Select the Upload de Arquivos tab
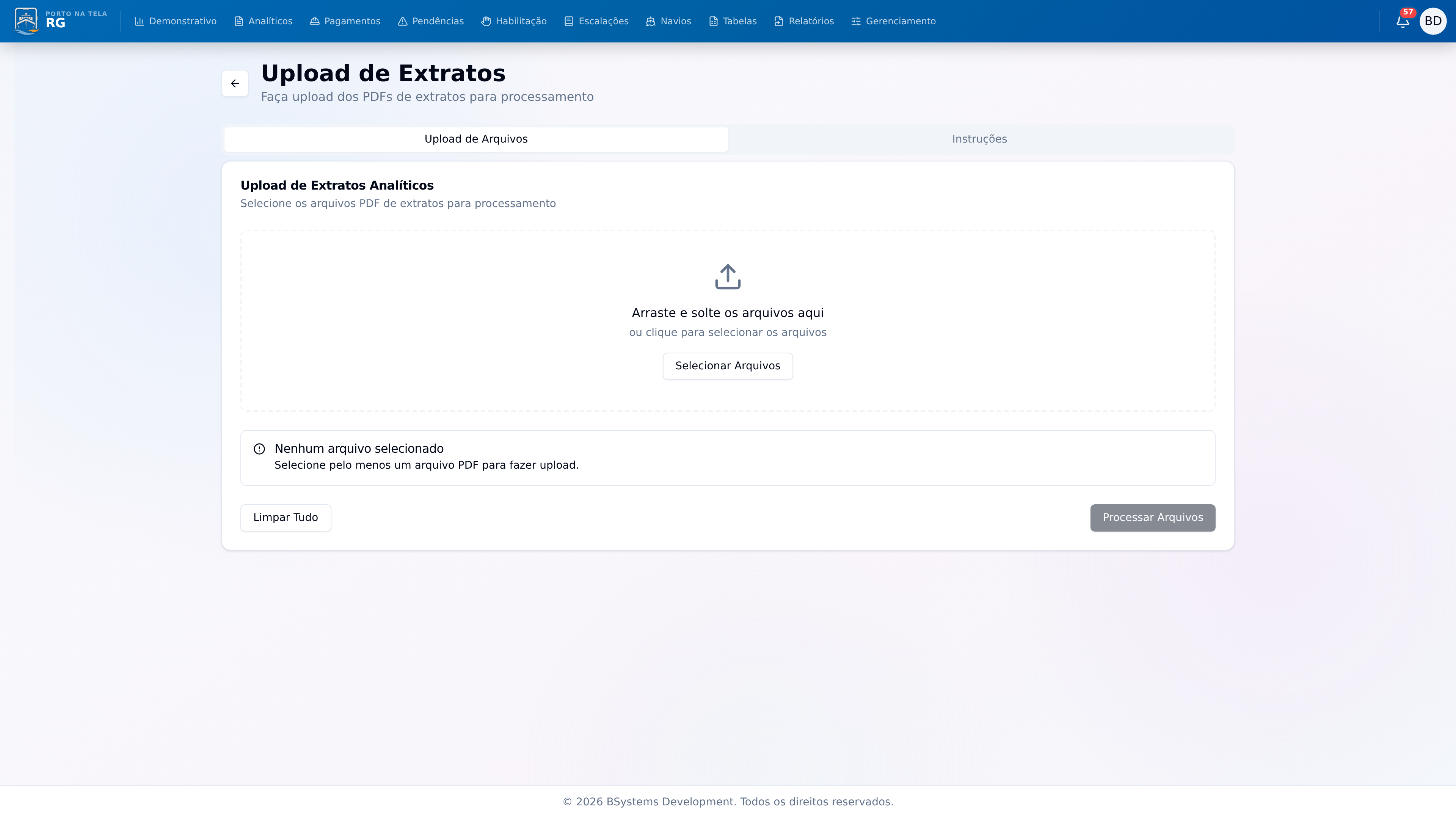The width and height of the screenshot is (1456, 819). (x=476, y=138)
